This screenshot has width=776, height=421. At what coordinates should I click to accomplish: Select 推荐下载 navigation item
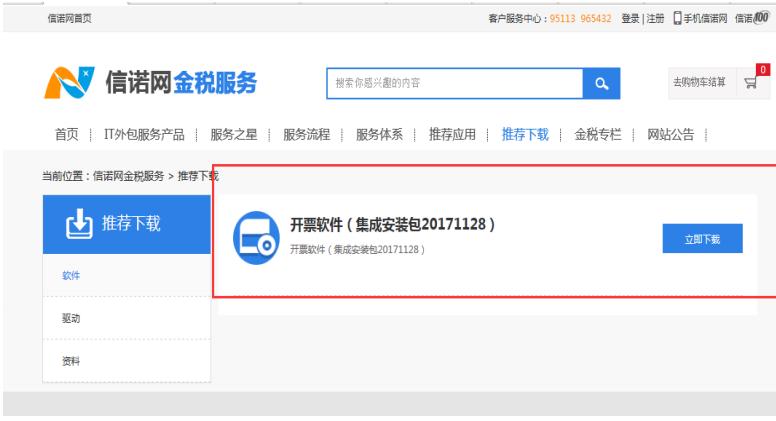[x=525, y=135]
